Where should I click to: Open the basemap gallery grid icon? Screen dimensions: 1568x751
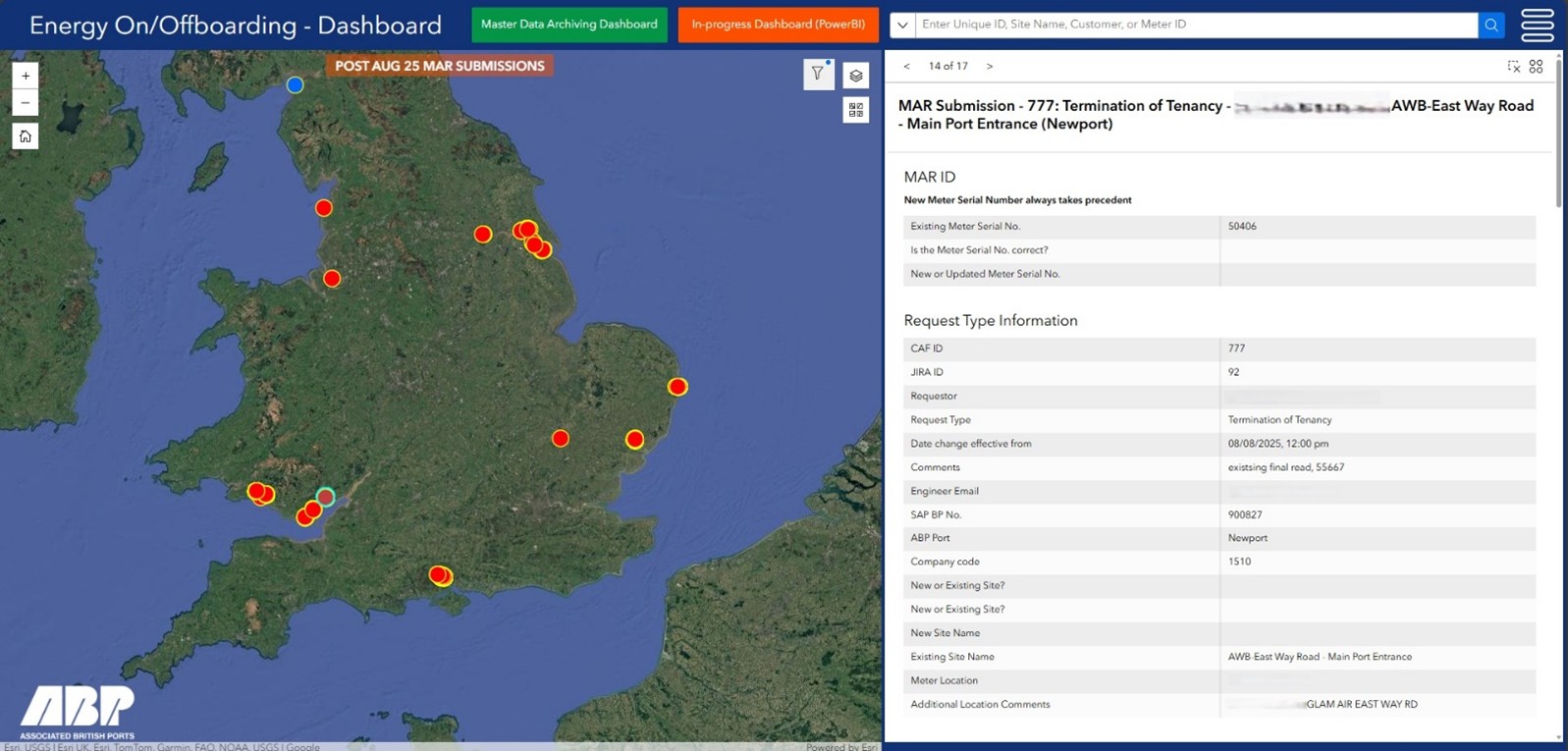point(856,110)
